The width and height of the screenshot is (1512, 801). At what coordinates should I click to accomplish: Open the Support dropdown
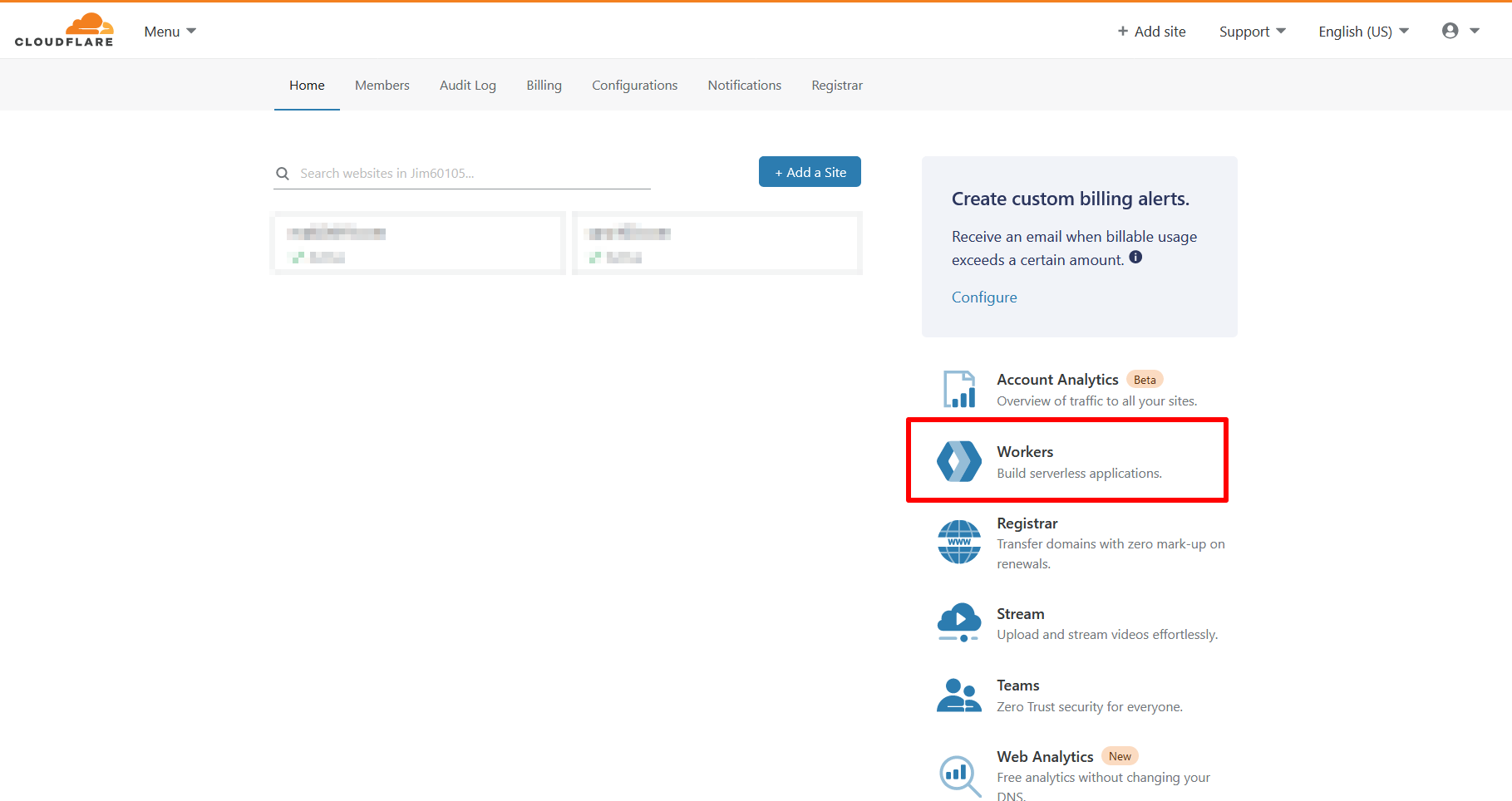(x=1252, y=32)
